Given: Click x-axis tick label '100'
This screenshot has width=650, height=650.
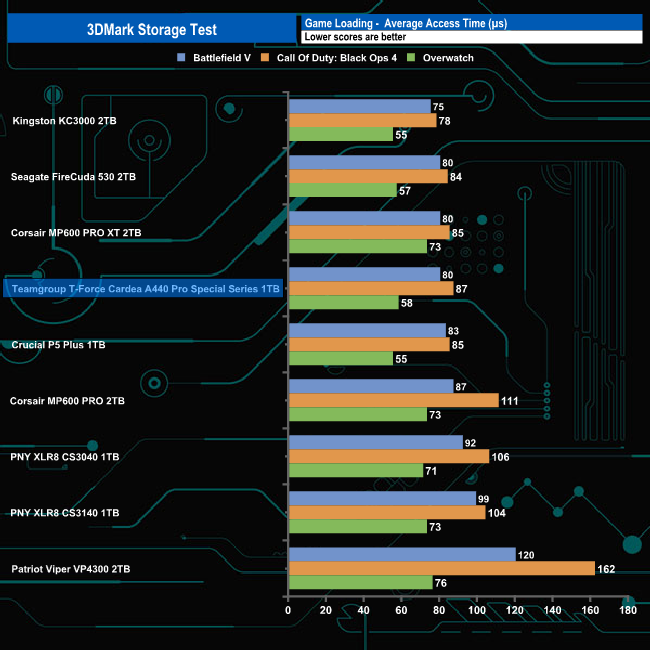Looking at the screenshot, I should coord(477,610).
